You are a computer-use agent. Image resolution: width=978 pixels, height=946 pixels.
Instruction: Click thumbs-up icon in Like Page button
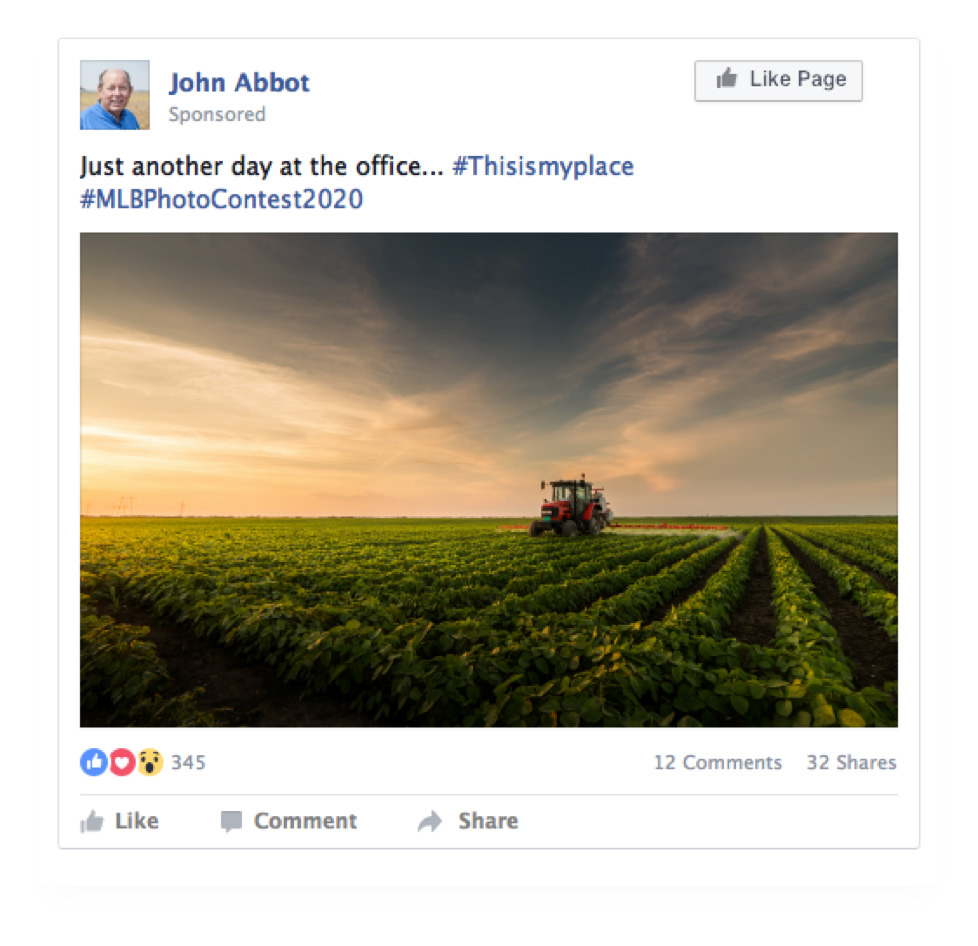point(727,79)
